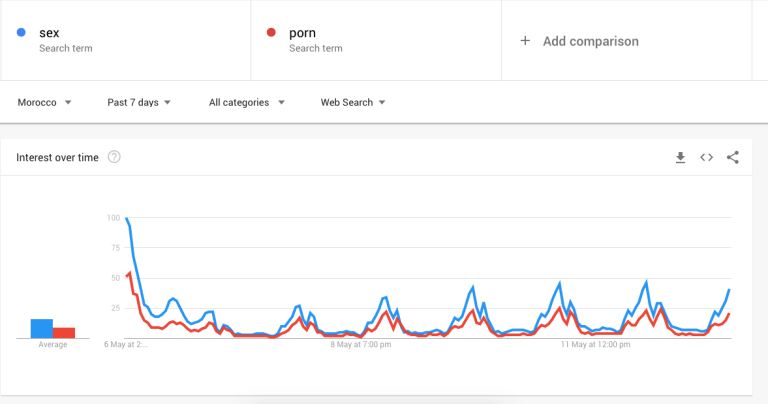
Task: Open the Morocco region dropdown
Action: 44,102
